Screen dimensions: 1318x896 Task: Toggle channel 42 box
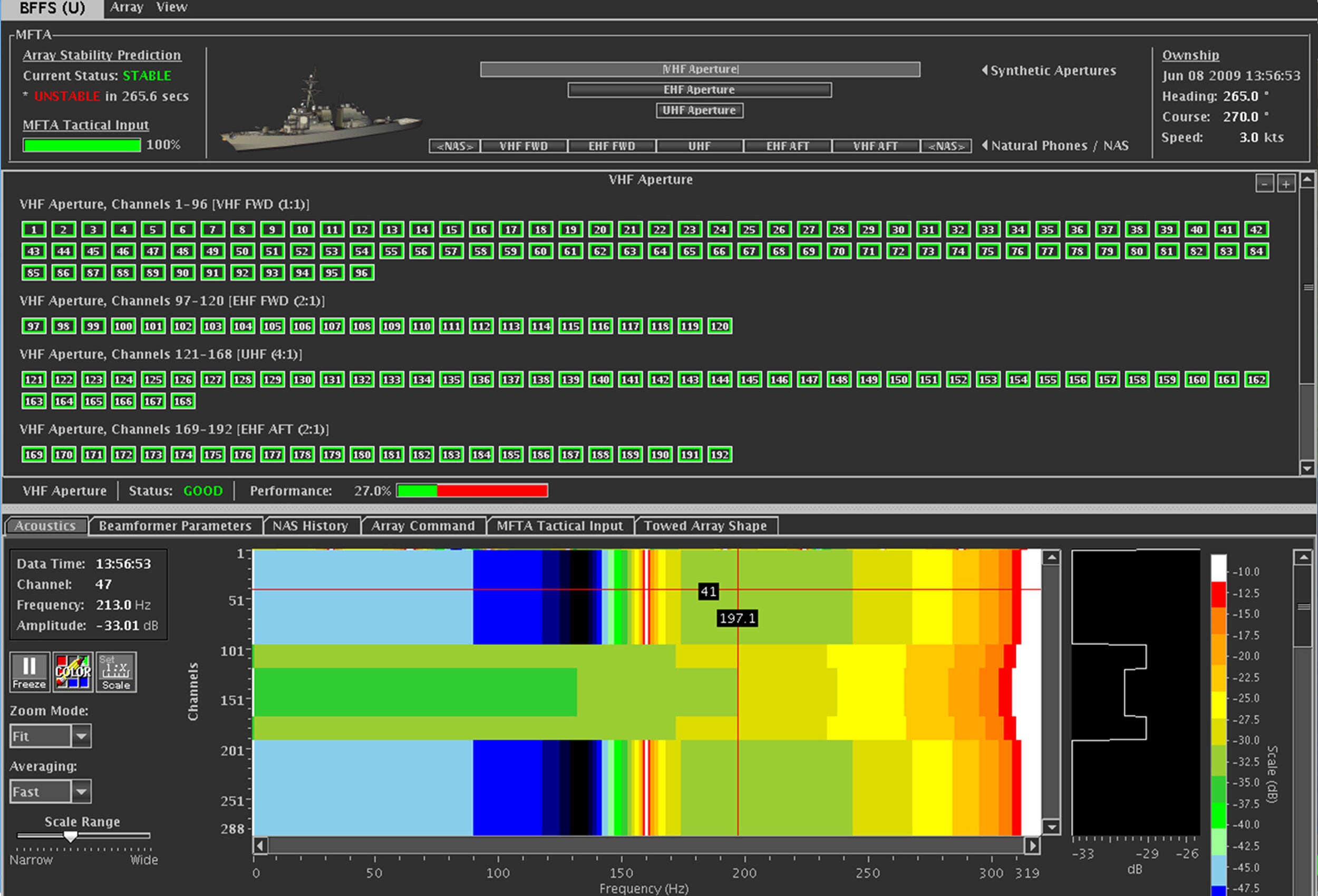tap(1257, 230)
